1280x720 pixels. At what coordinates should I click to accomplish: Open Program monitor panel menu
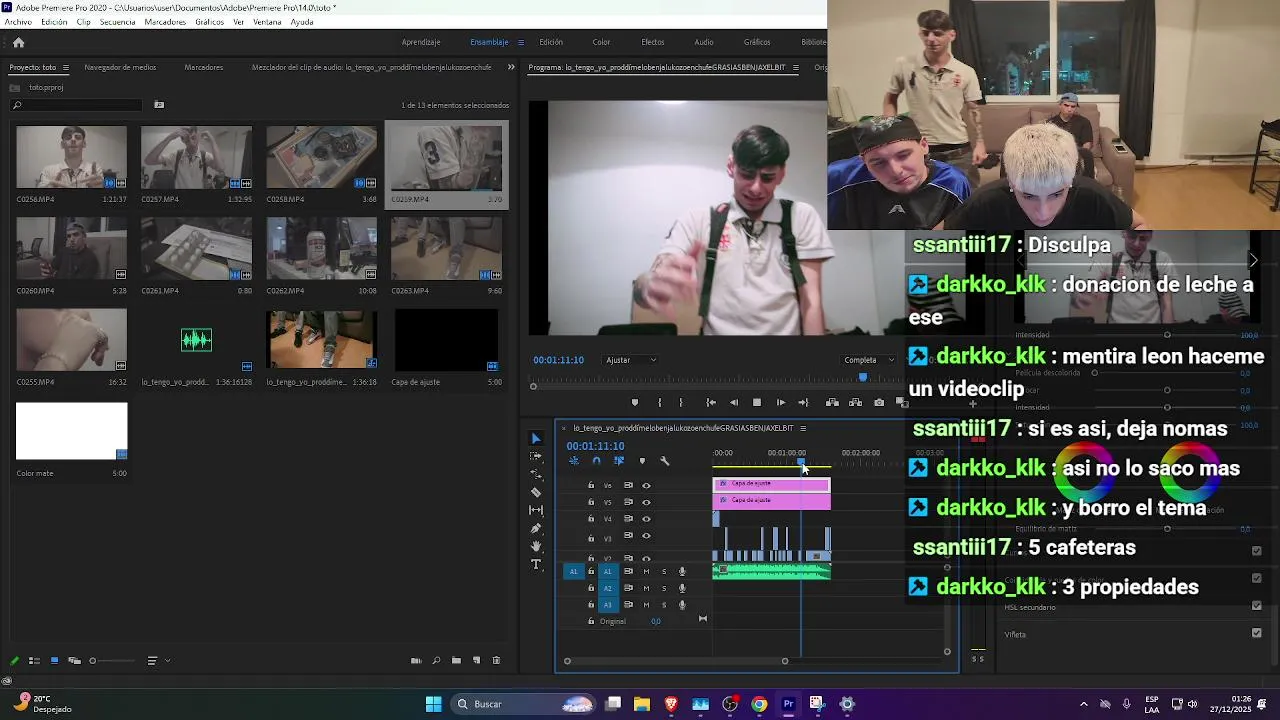point(796,68)
